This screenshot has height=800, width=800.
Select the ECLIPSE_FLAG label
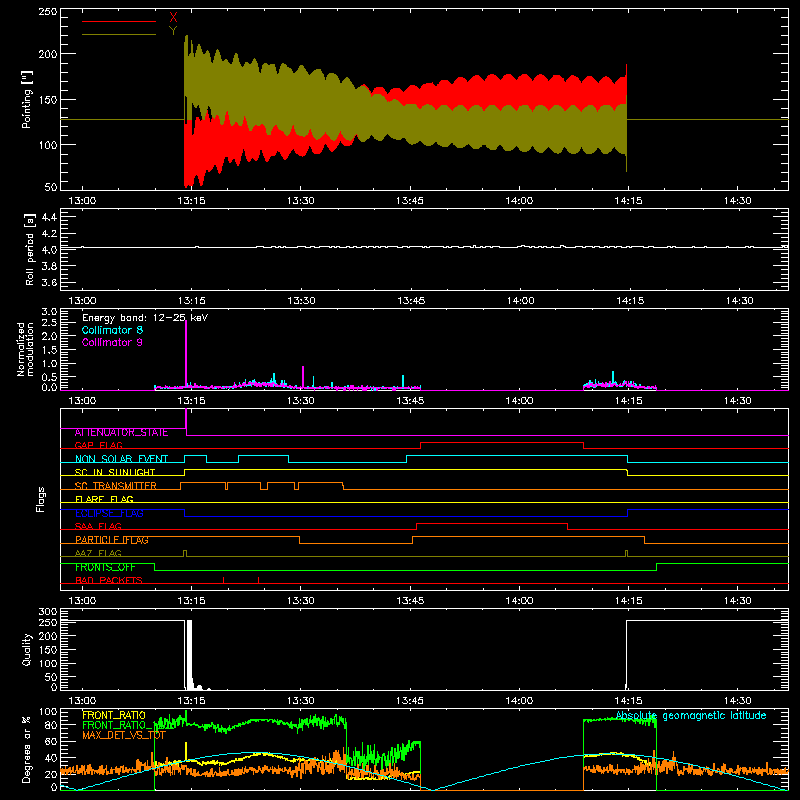(x=109, y=513)
